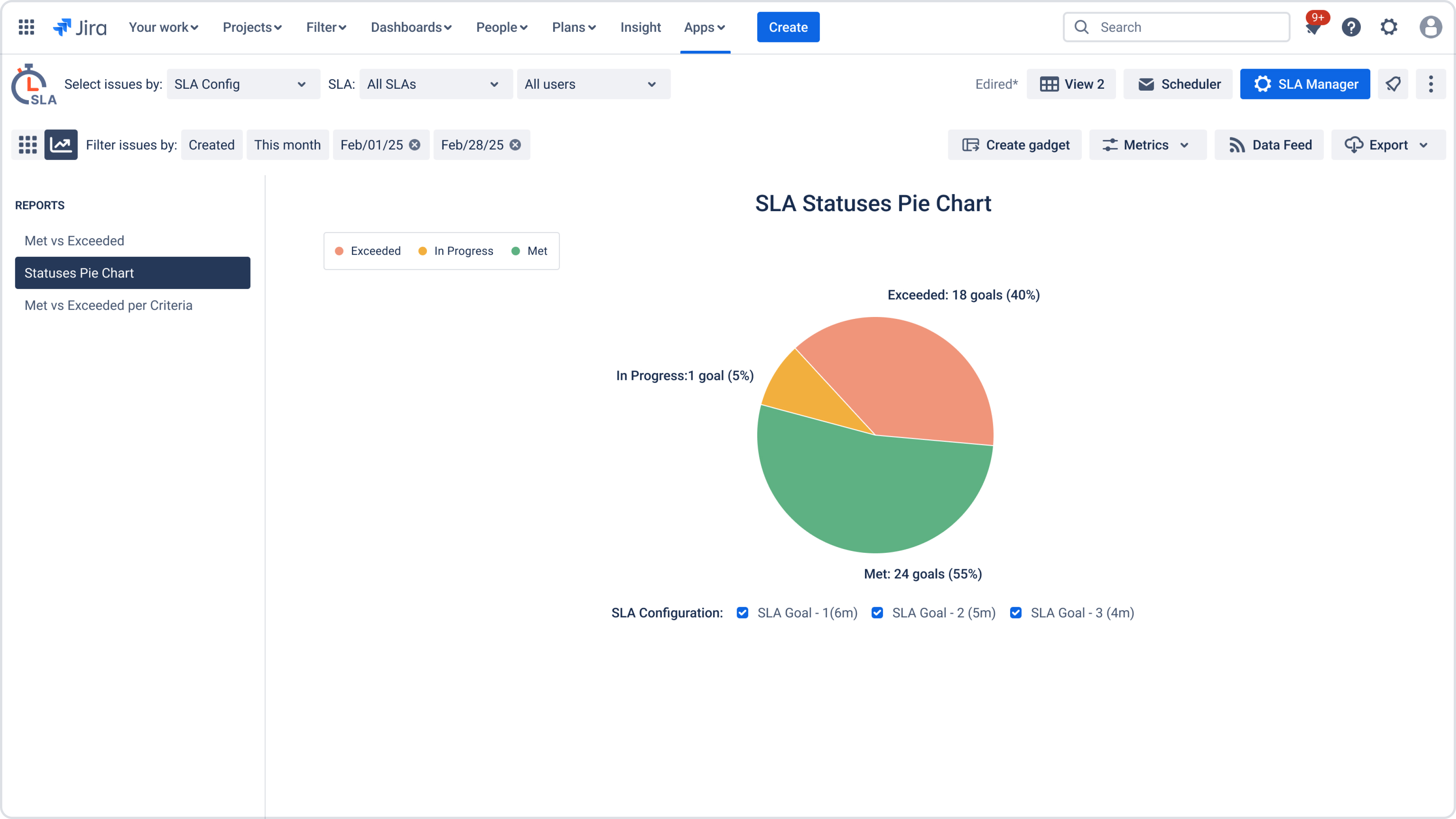1456x819 pixels.
Task: Click the Create gadget icon
Action: tap(971, 145)
